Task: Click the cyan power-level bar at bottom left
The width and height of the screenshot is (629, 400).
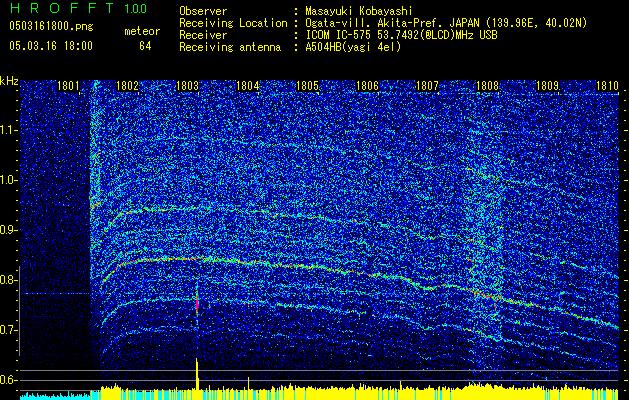Action: [x=55, y=395]
